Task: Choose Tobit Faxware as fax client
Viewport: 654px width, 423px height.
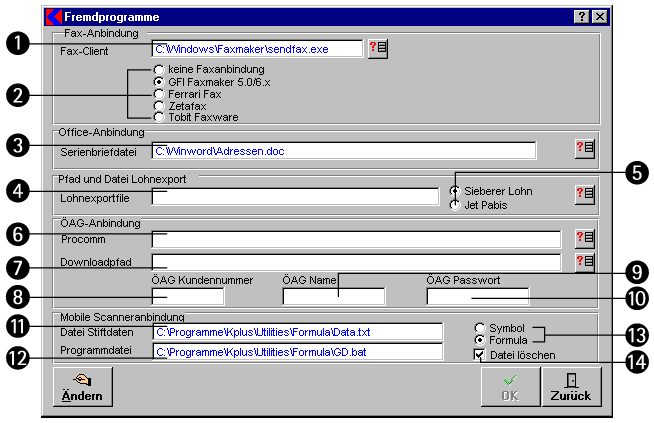Action: tap(159, 117)
